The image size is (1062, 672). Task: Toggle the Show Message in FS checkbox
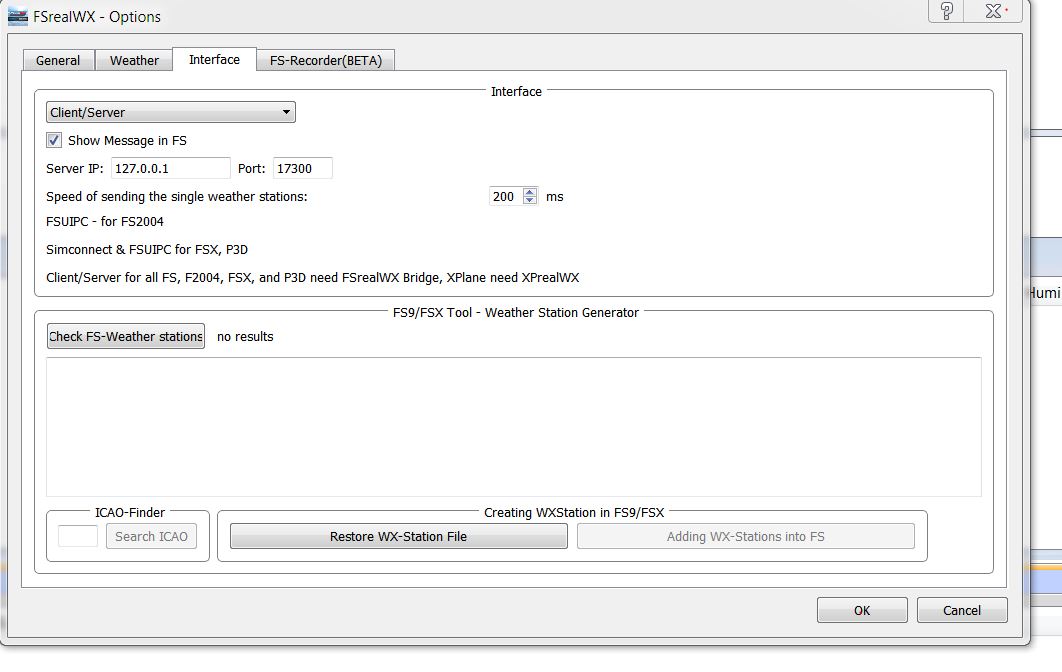[54, 140]
